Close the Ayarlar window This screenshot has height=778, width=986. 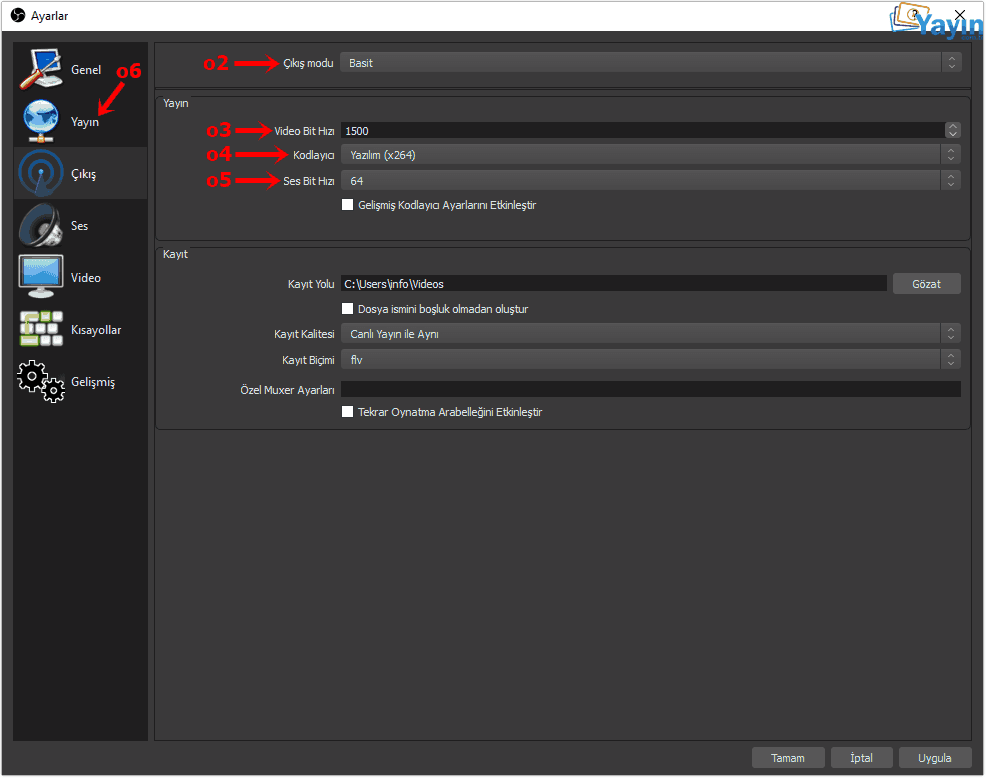(x=960, y=14)
